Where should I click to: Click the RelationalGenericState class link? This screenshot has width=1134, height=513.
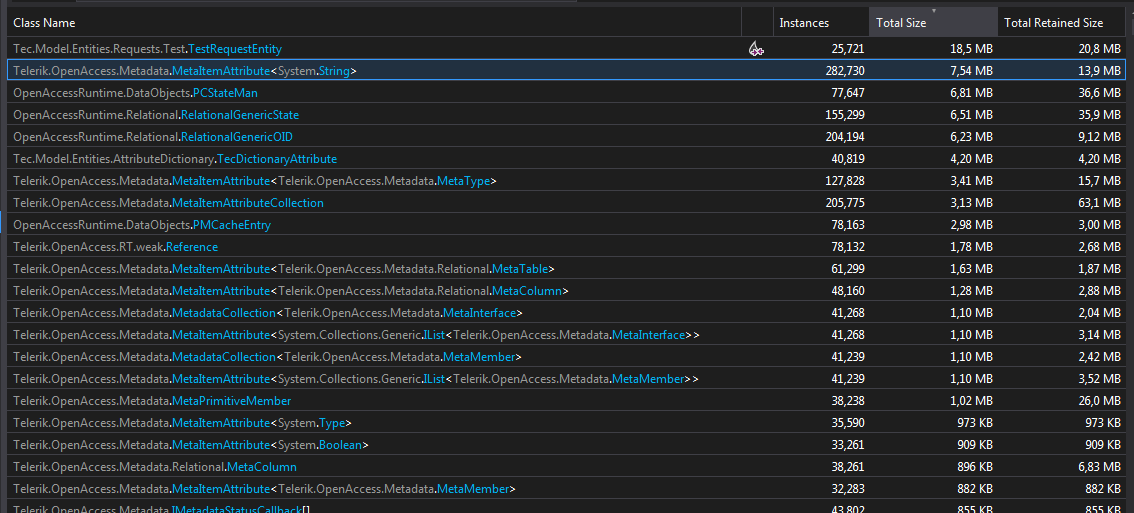240,115
